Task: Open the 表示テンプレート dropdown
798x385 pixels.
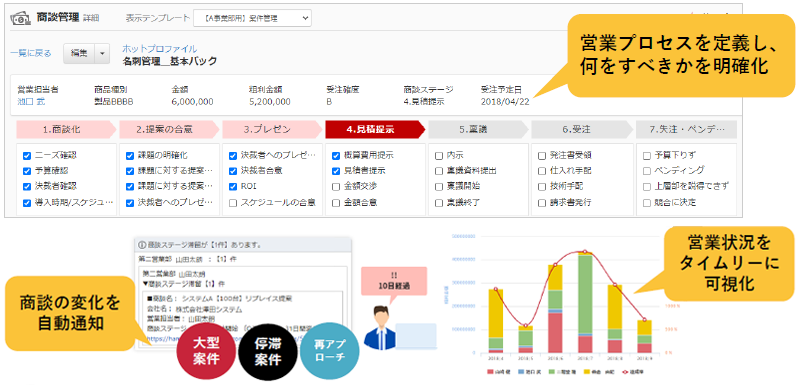Action: click(252, 18)
